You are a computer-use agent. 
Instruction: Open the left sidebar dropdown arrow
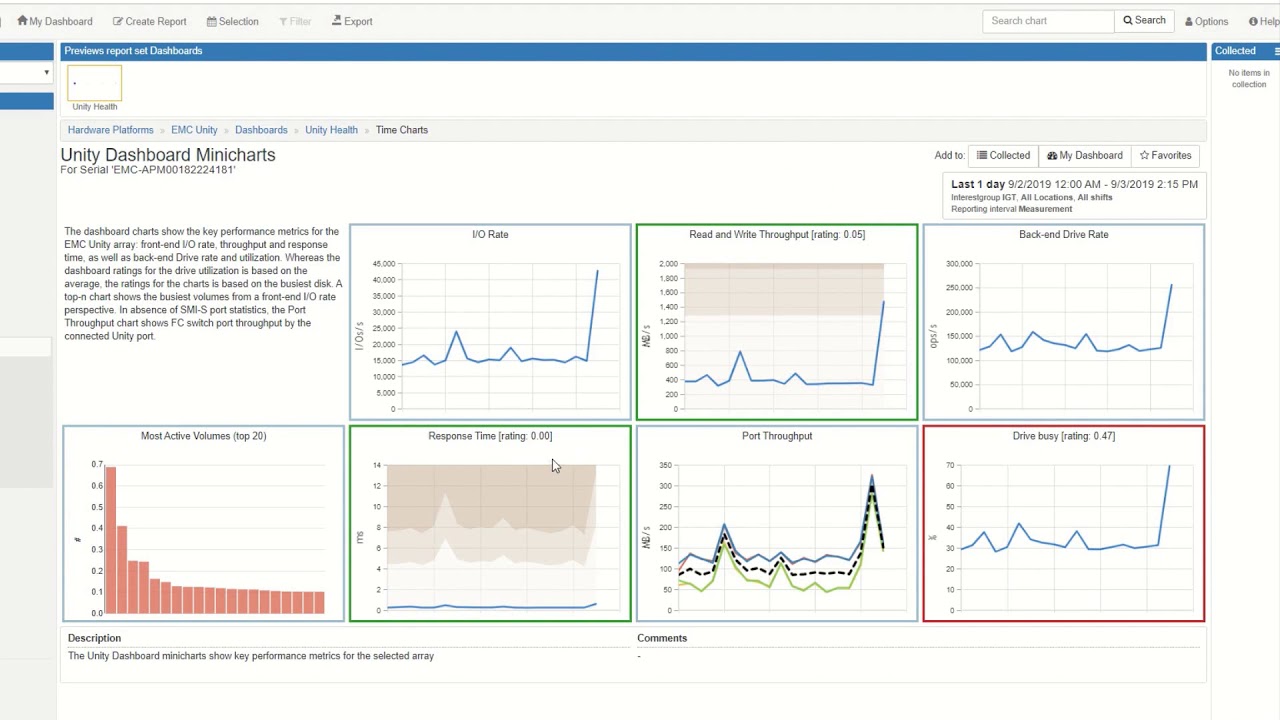coord(46,72)
